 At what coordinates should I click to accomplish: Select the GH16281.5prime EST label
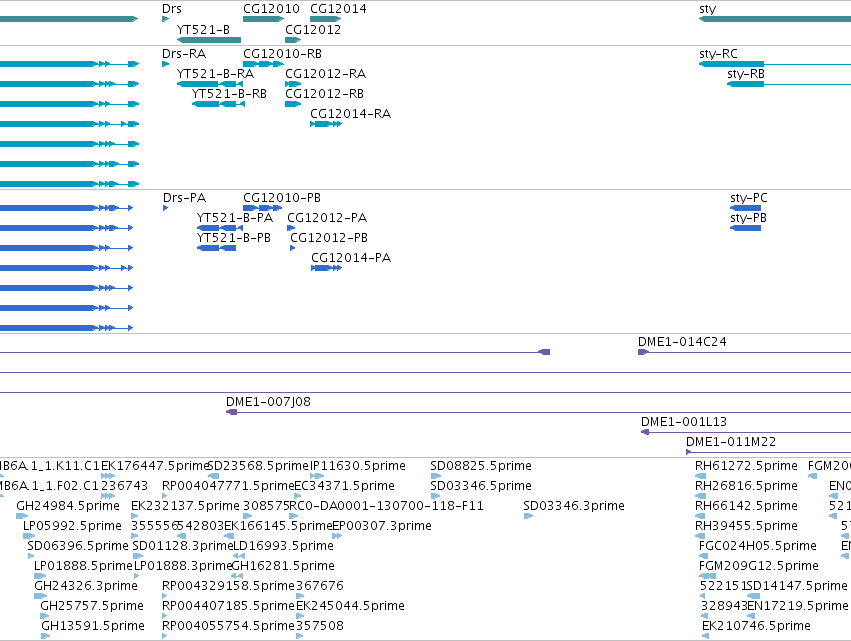click(x=283, y=566)
